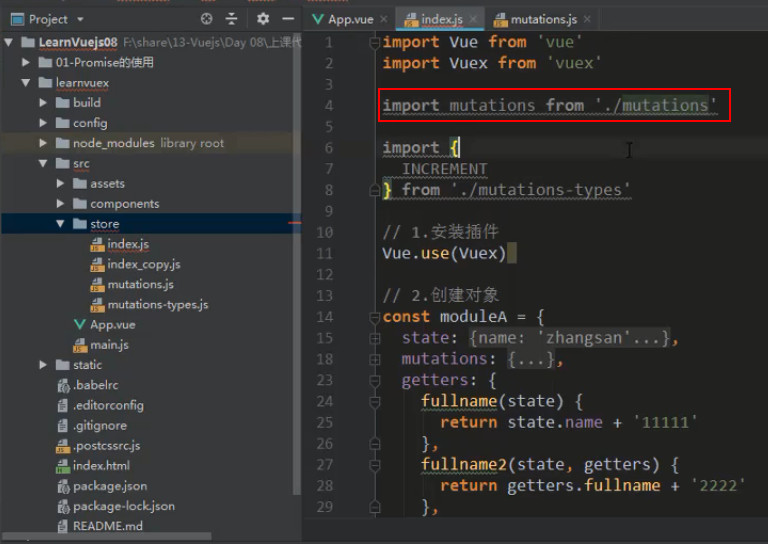Viewport: 768px width, 544px height.
Task: Click the locate current file crosshair icon
Action: [x=207, y=19]
